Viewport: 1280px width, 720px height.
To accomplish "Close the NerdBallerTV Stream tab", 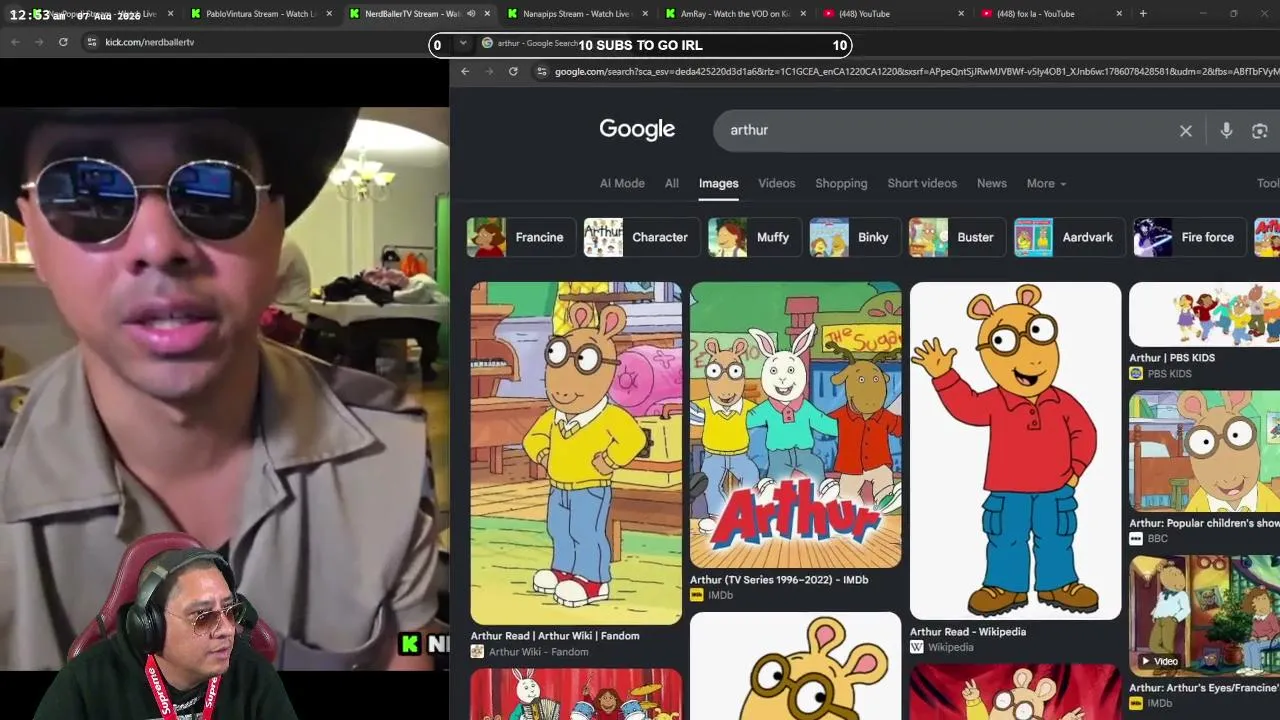I will click(487, 14).
